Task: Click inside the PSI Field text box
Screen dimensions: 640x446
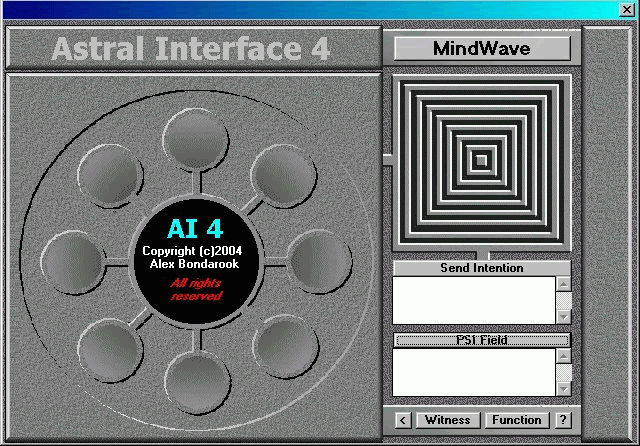Action: point(473,372)
